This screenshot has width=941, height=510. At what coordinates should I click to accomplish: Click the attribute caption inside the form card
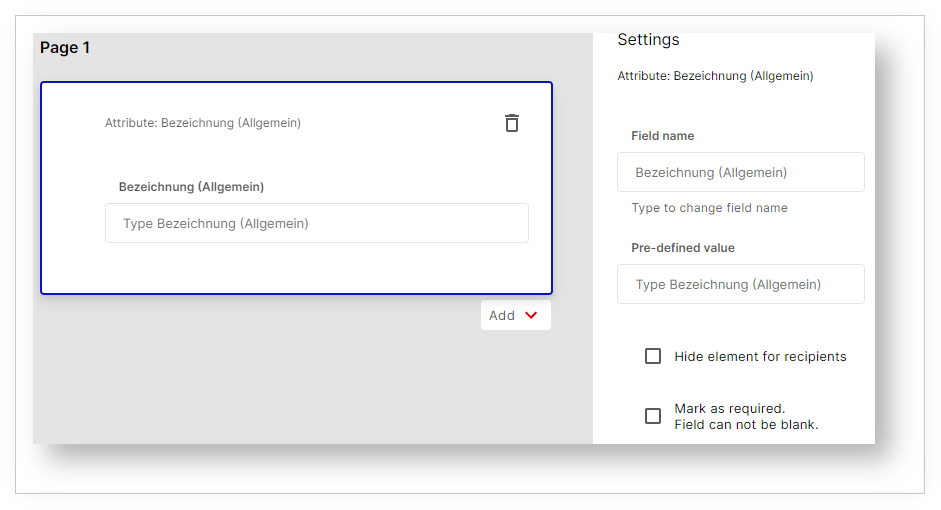[x=203, y=123]
